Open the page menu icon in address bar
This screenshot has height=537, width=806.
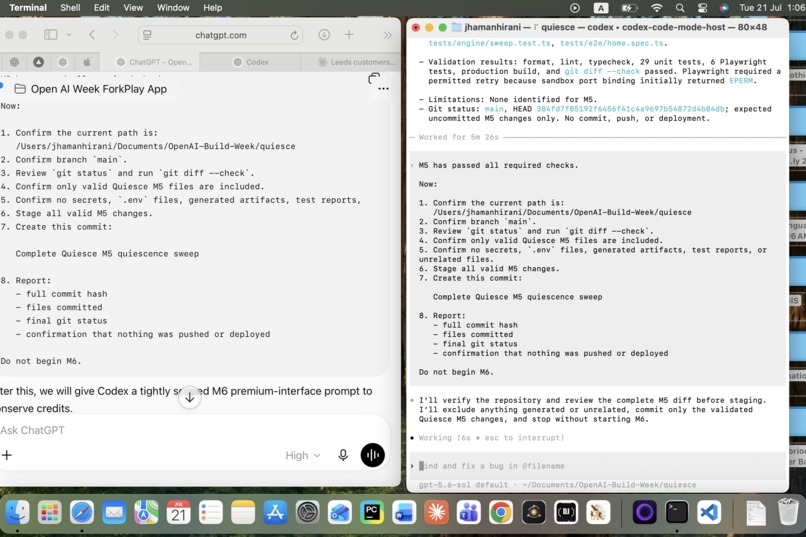point(147,35)
